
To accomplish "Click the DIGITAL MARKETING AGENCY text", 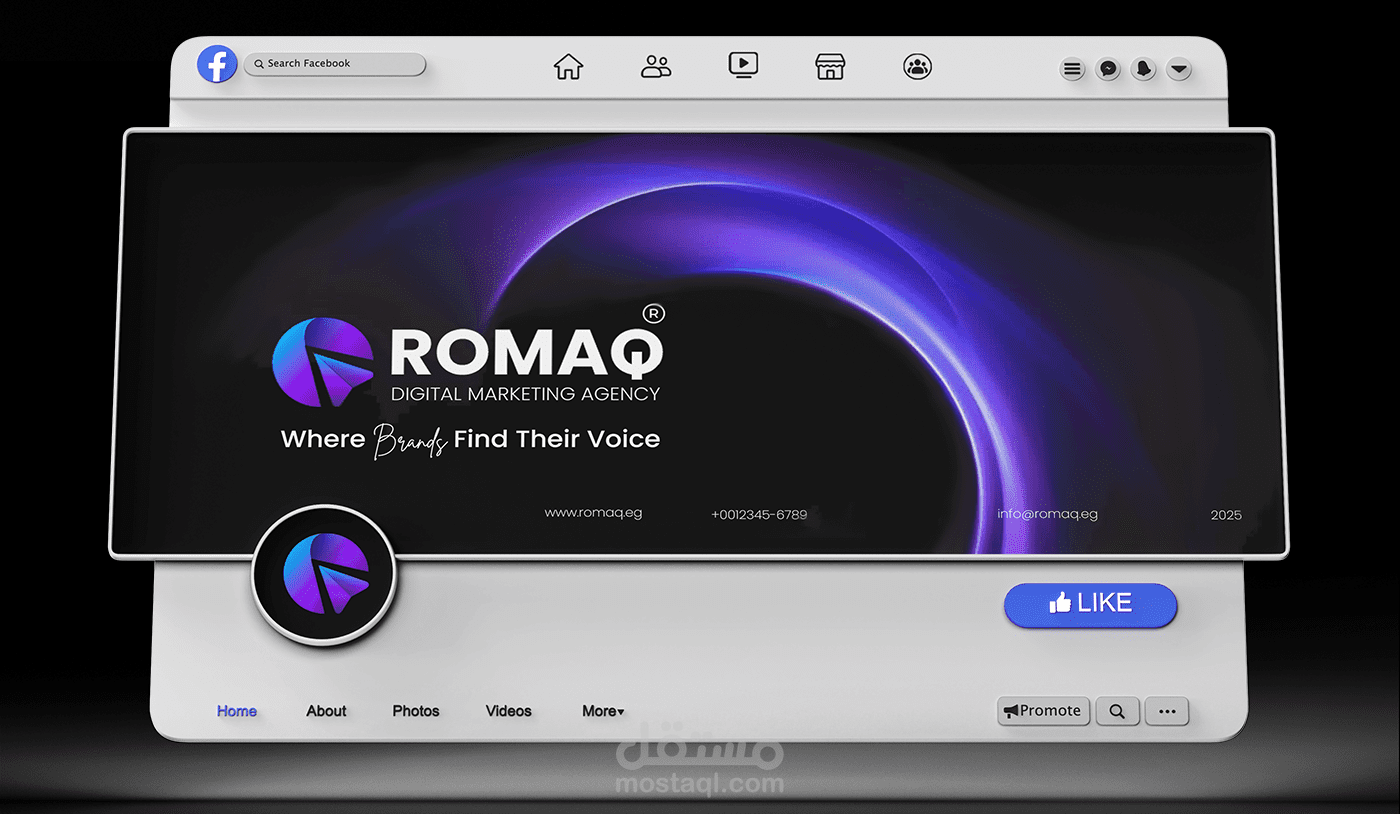I will coord(525,394).
